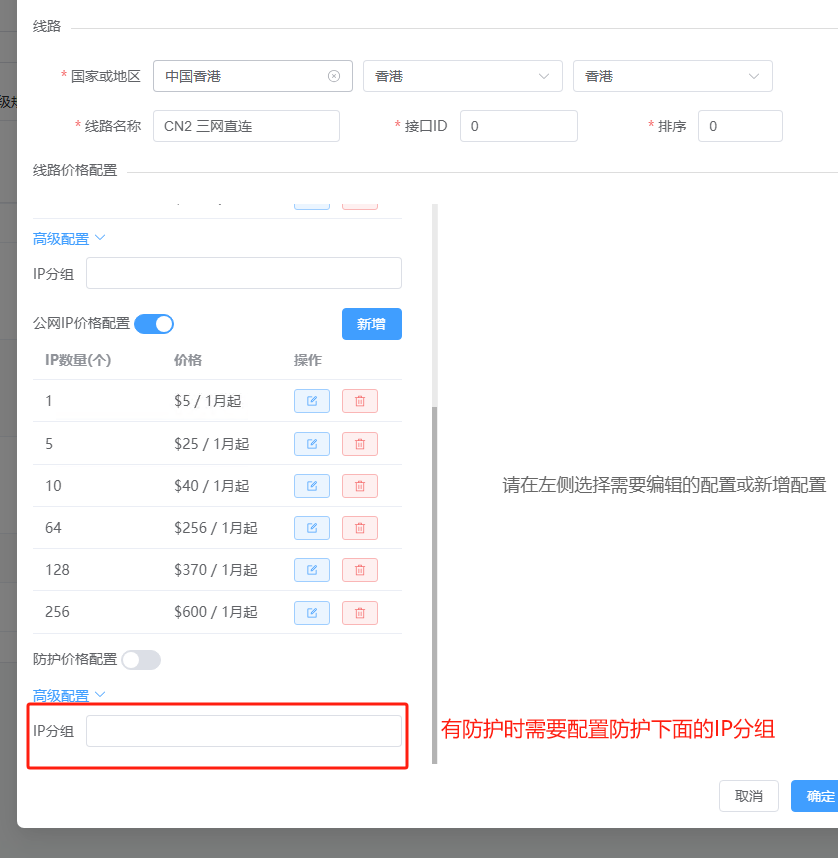Select the $5 / 1月起 price cell
The height and width of the screenshot is (858, 838).
point(207,401)
